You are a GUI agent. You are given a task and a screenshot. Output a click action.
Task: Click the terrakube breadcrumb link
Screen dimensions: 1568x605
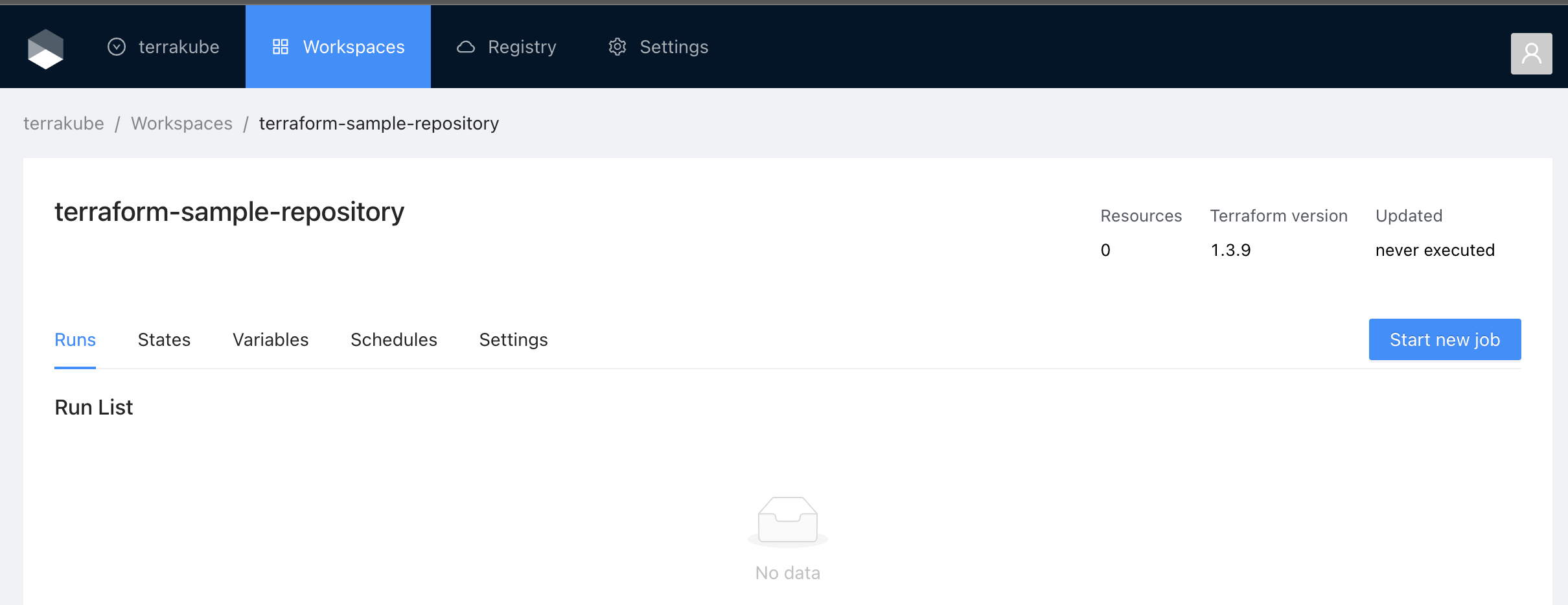pyautogui.click(x=63, y=124)
